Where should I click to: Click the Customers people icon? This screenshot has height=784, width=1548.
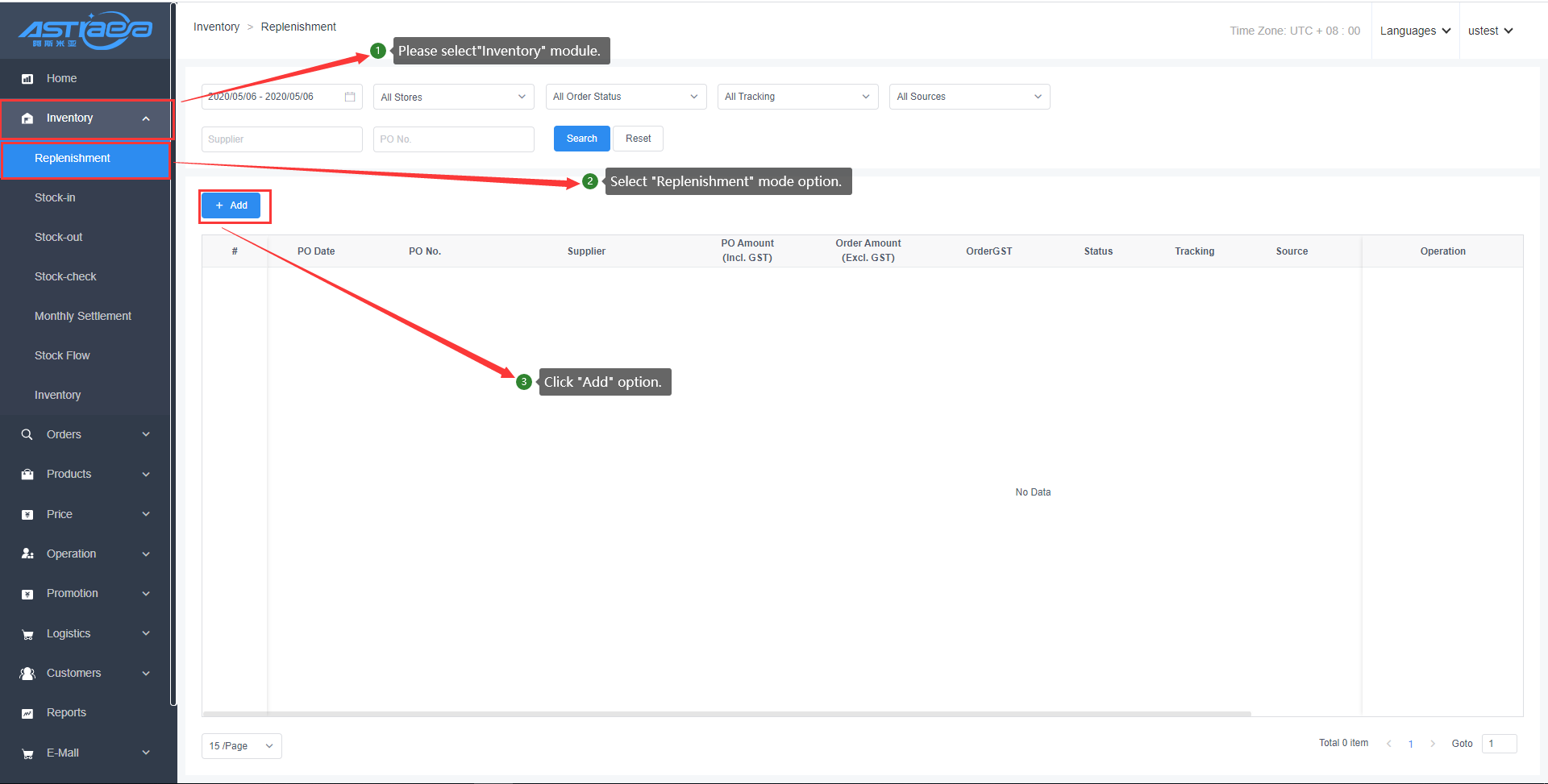27,674
